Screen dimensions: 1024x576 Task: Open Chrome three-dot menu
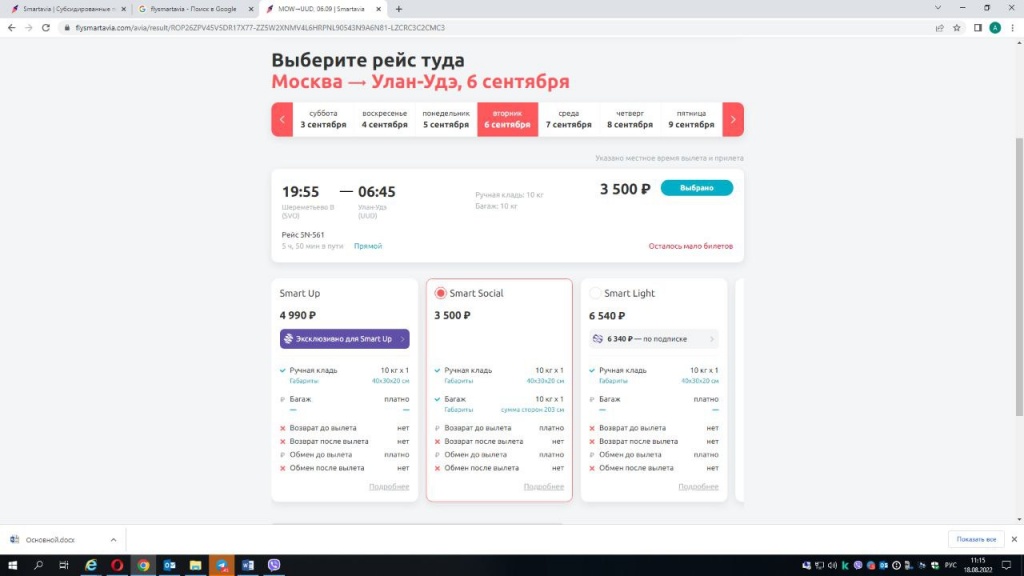pyautogui.click(x=1012, y=27)
